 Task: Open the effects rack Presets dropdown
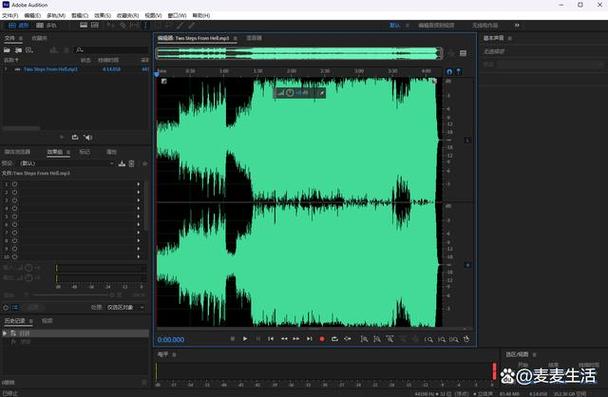[x=67, y=164]
